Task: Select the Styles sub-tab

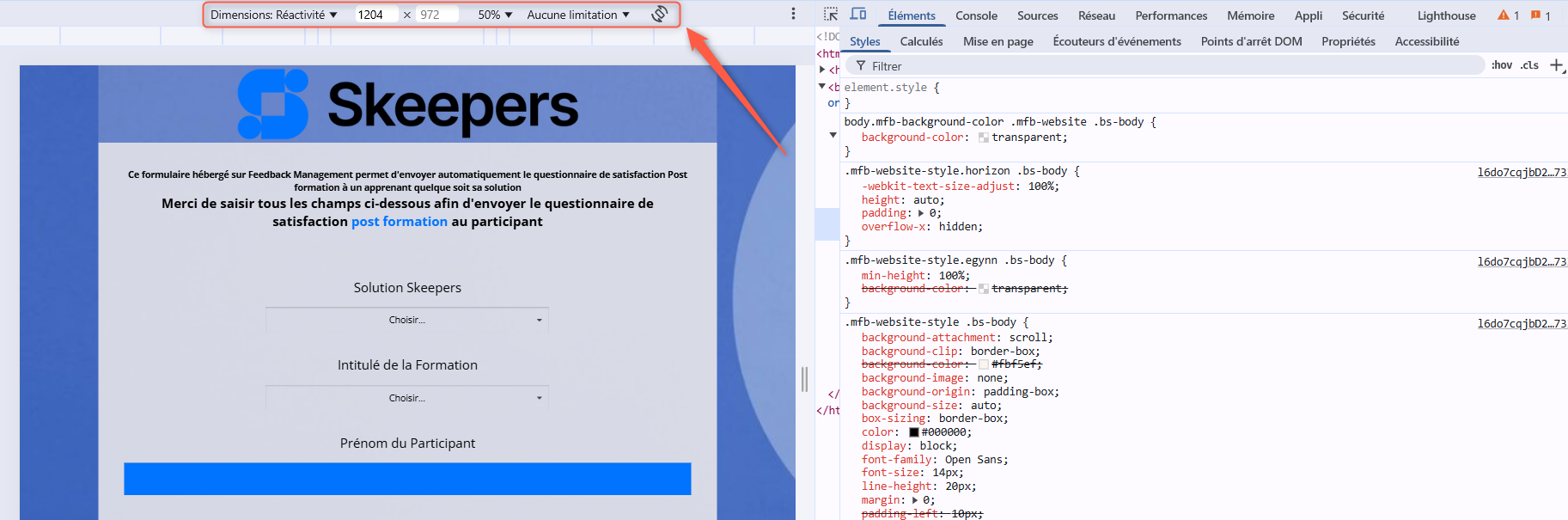Action: [865, 41]
